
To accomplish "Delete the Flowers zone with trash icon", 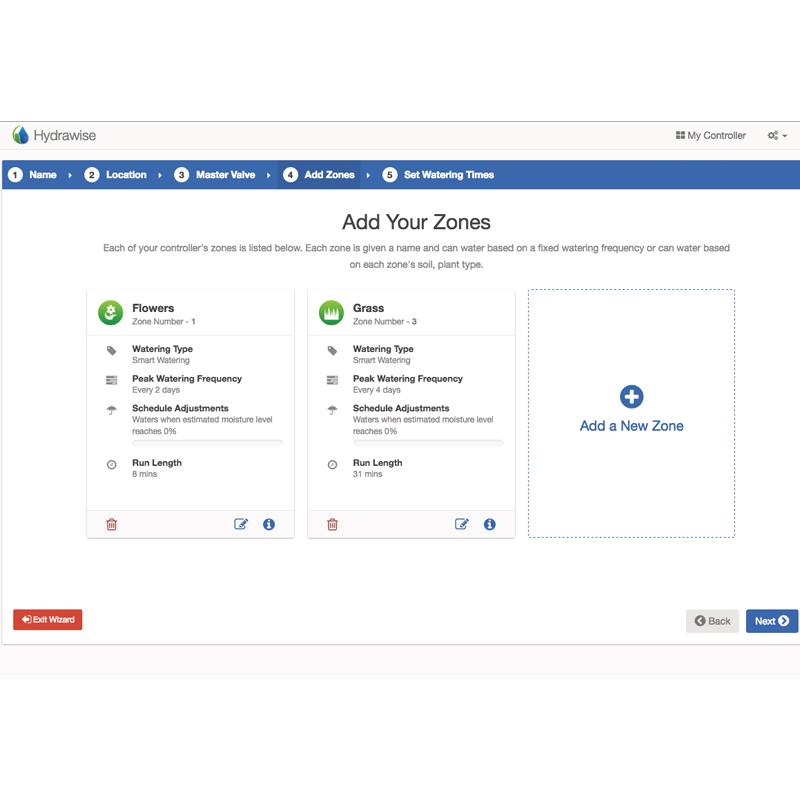I will point(112,524).
